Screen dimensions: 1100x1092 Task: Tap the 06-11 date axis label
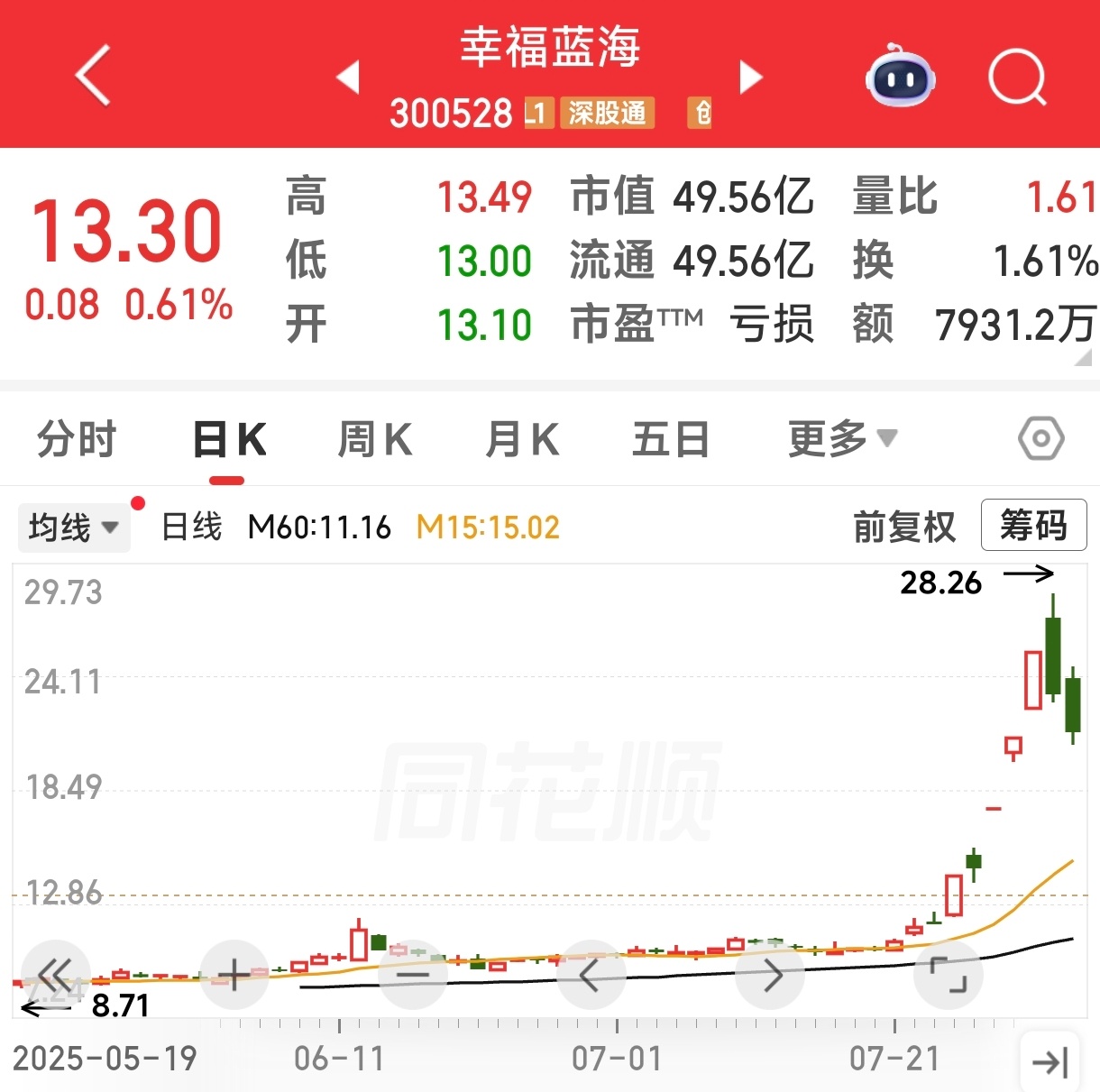(339, 1058)
